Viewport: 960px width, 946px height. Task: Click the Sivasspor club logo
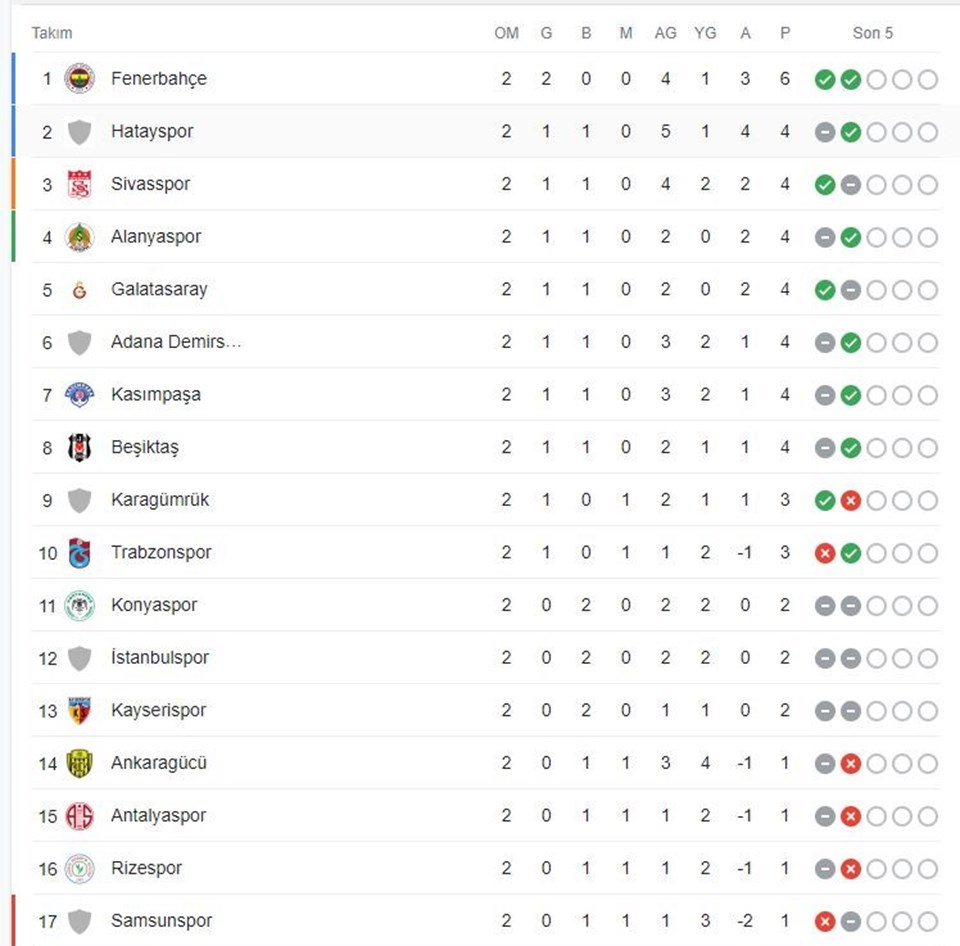click(80, 184)
